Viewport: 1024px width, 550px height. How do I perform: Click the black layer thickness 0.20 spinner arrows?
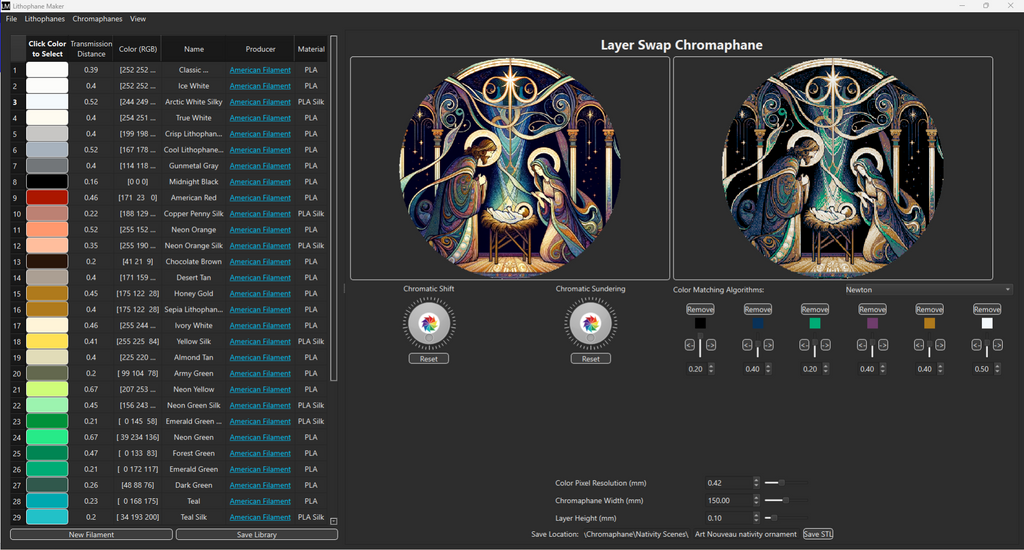pyautogui.click(x=711, y=369)
